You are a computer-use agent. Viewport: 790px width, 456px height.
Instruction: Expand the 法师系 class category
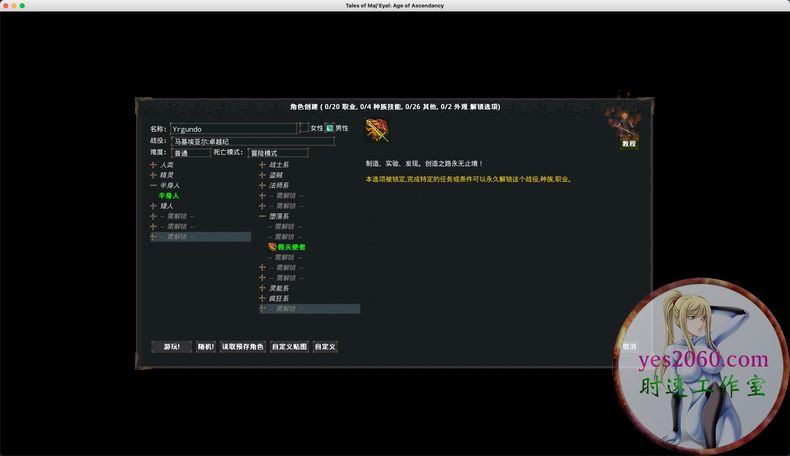click(278, 185)
